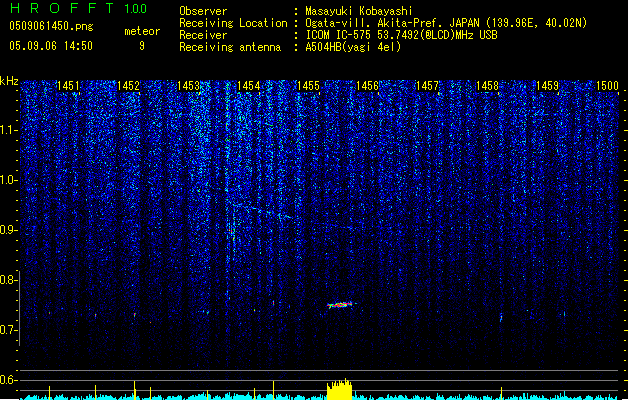Click the 0.7 kHz axis label
Image resolution: width=629 pixels, height=400 pixels.
tap(9, 330)
